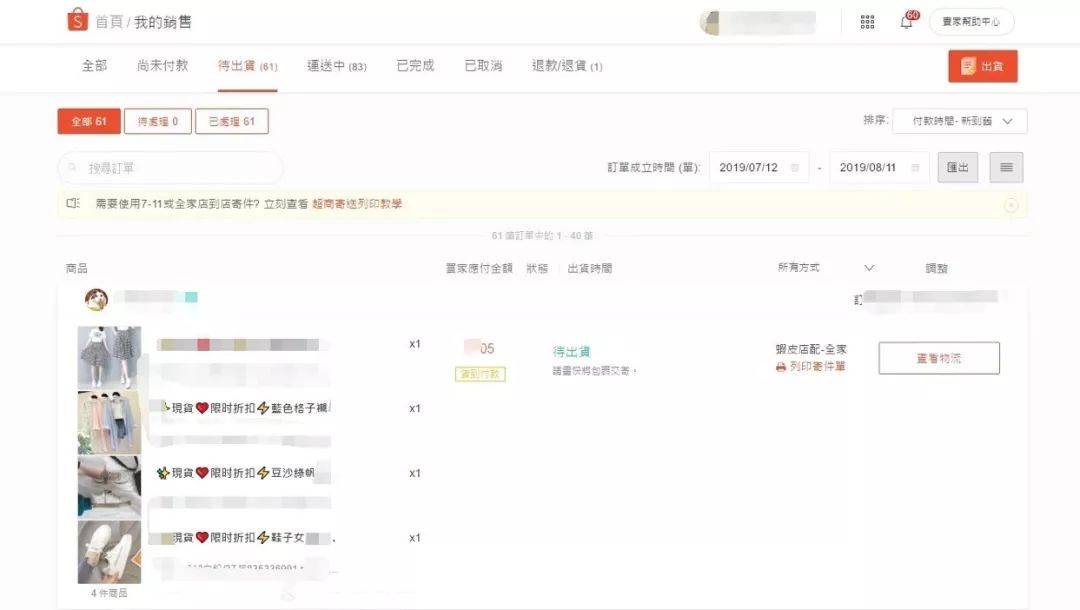This screenshot has width=1080, height=610.
Task: Open start date calendar icon for 2019/07/12
Action: tap(795, 167)
